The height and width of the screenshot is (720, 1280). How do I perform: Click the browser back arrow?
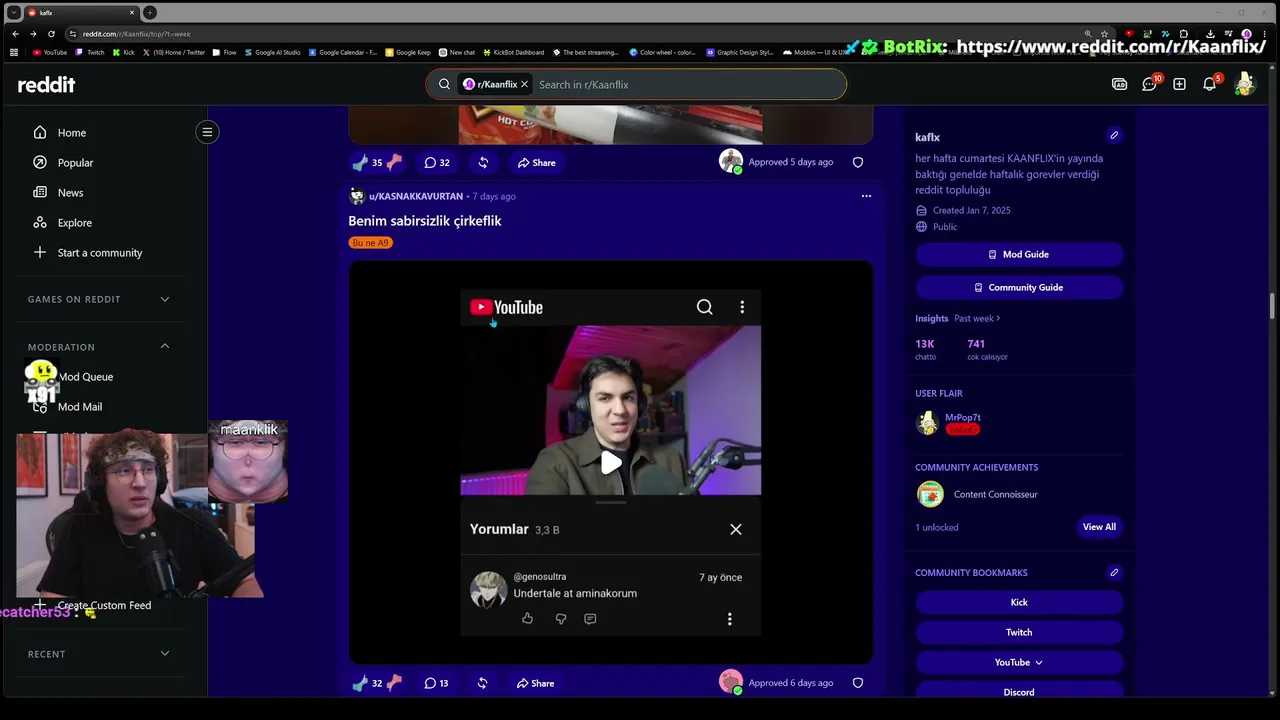15,34
